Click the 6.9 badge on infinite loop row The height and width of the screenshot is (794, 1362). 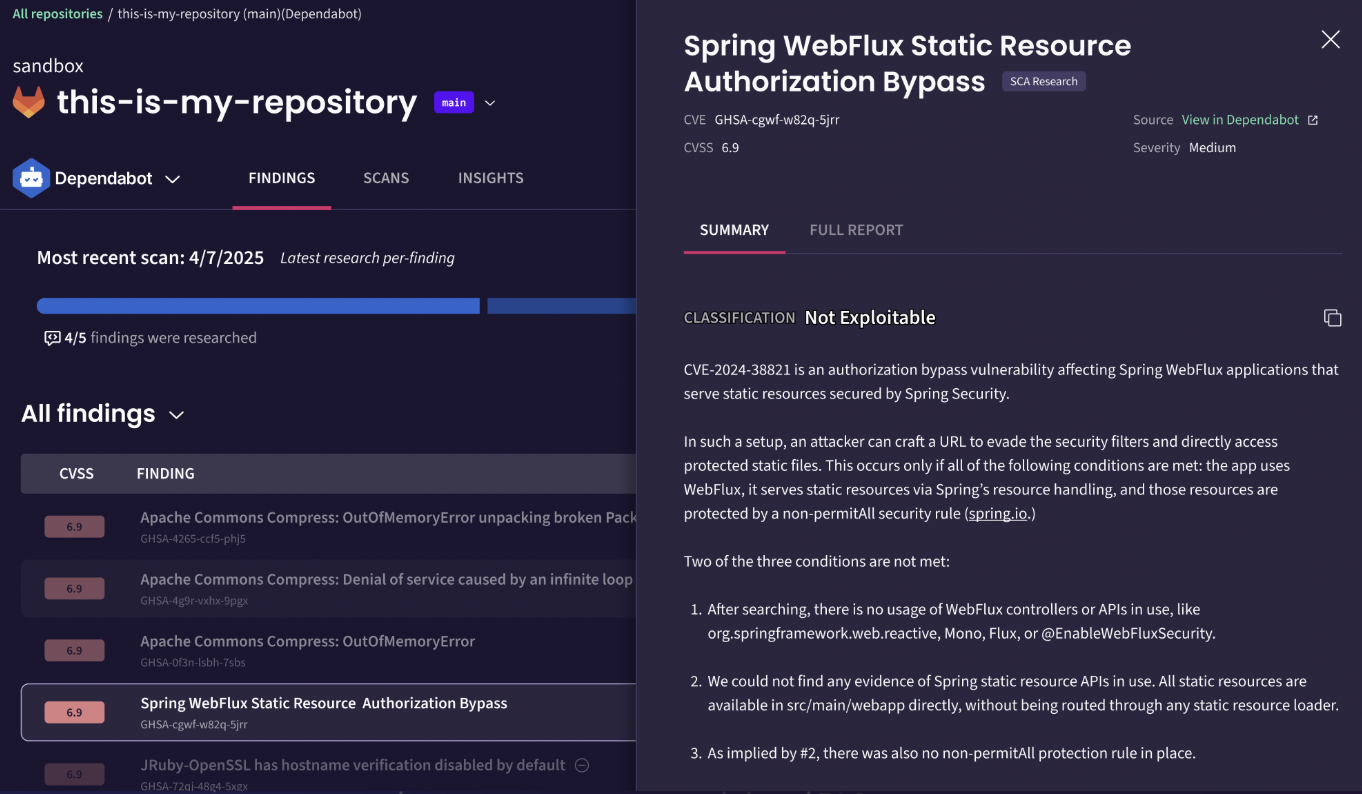pyautogui.click(x=74, y=589)
